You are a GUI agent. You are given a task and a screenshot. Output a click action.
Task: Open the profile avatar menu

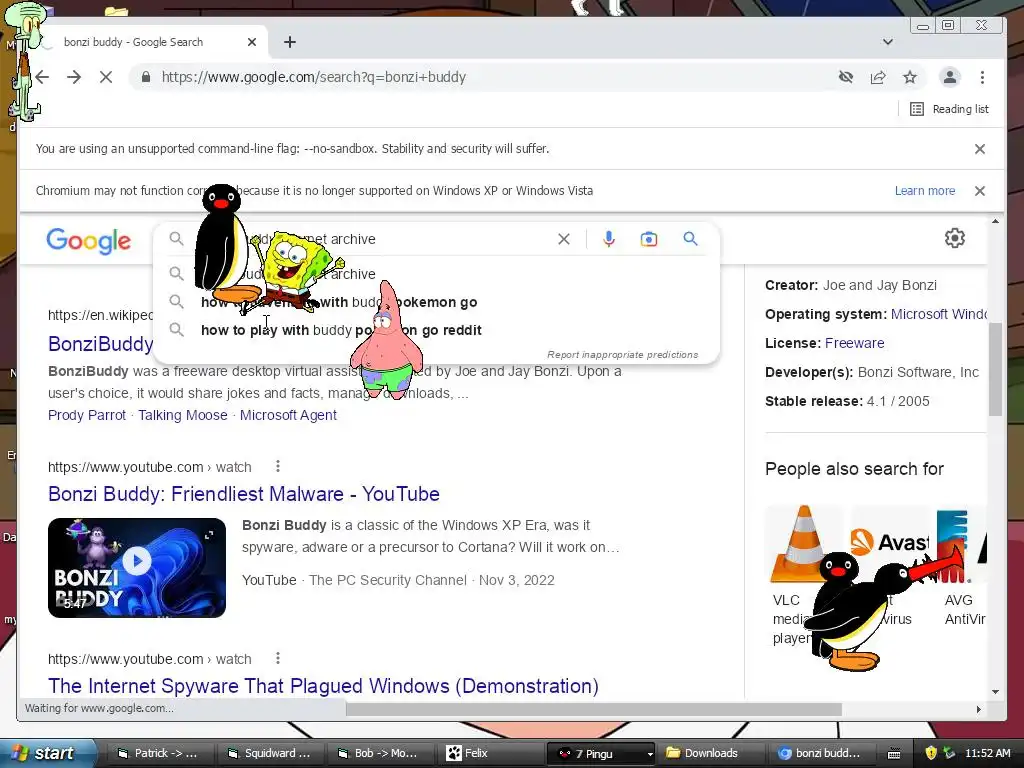[x=950, y=77]
